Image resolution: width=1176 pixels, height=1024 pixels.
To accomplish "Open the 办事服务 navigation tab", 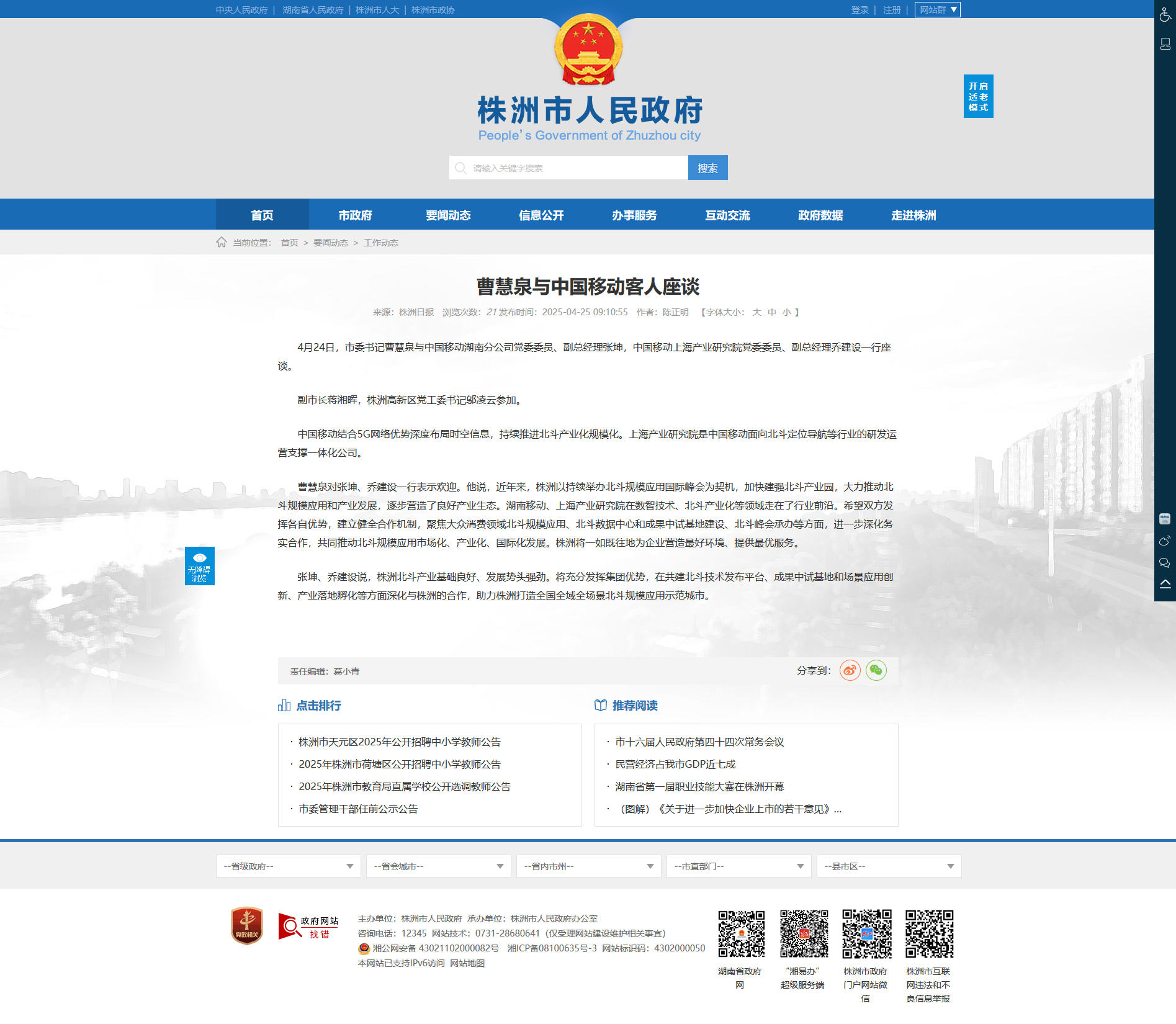I will click(x=634, y=215).
